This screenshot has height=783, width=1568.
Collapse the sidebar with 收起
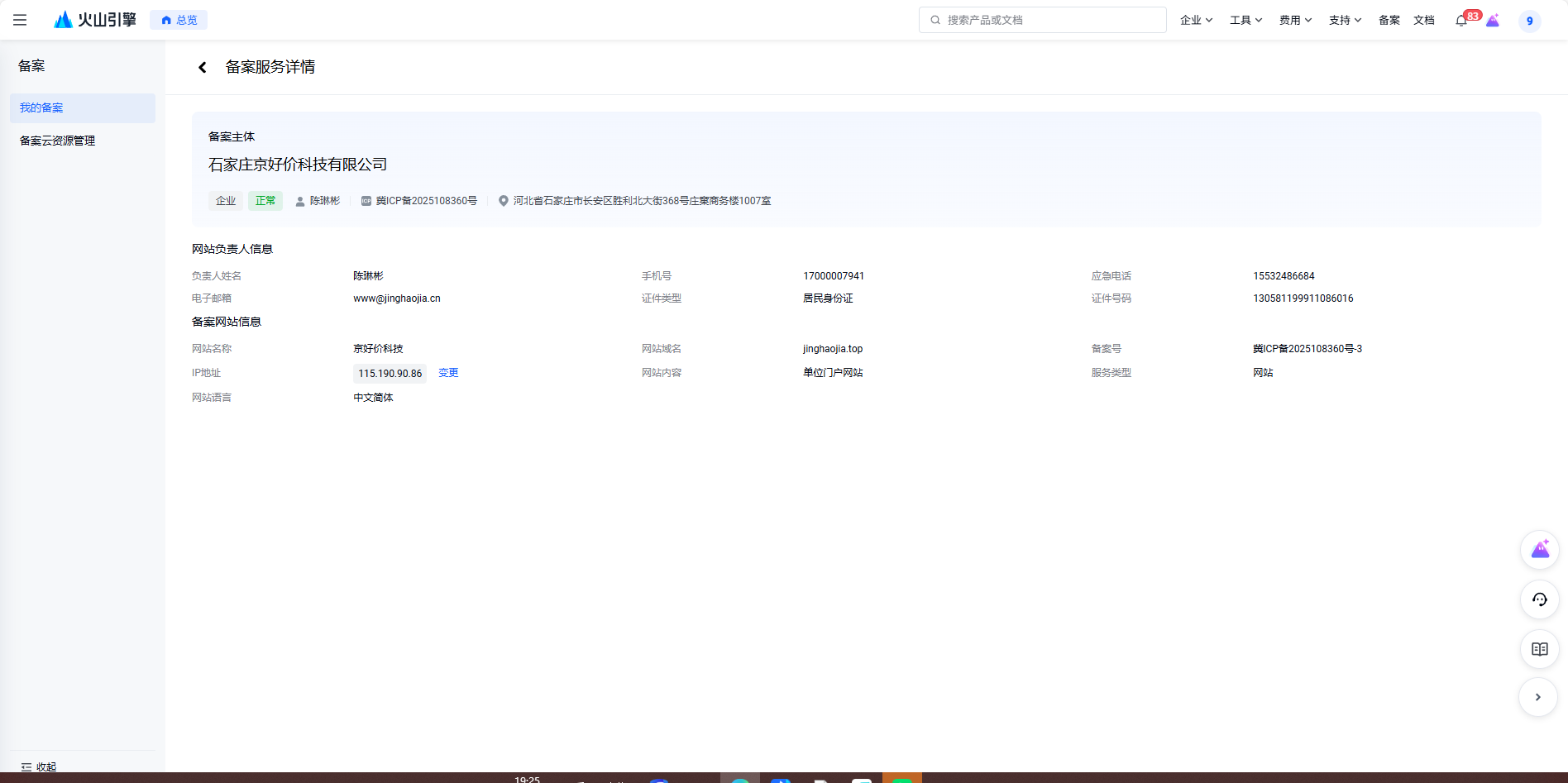pyautogui.click(x=39, y=767)
